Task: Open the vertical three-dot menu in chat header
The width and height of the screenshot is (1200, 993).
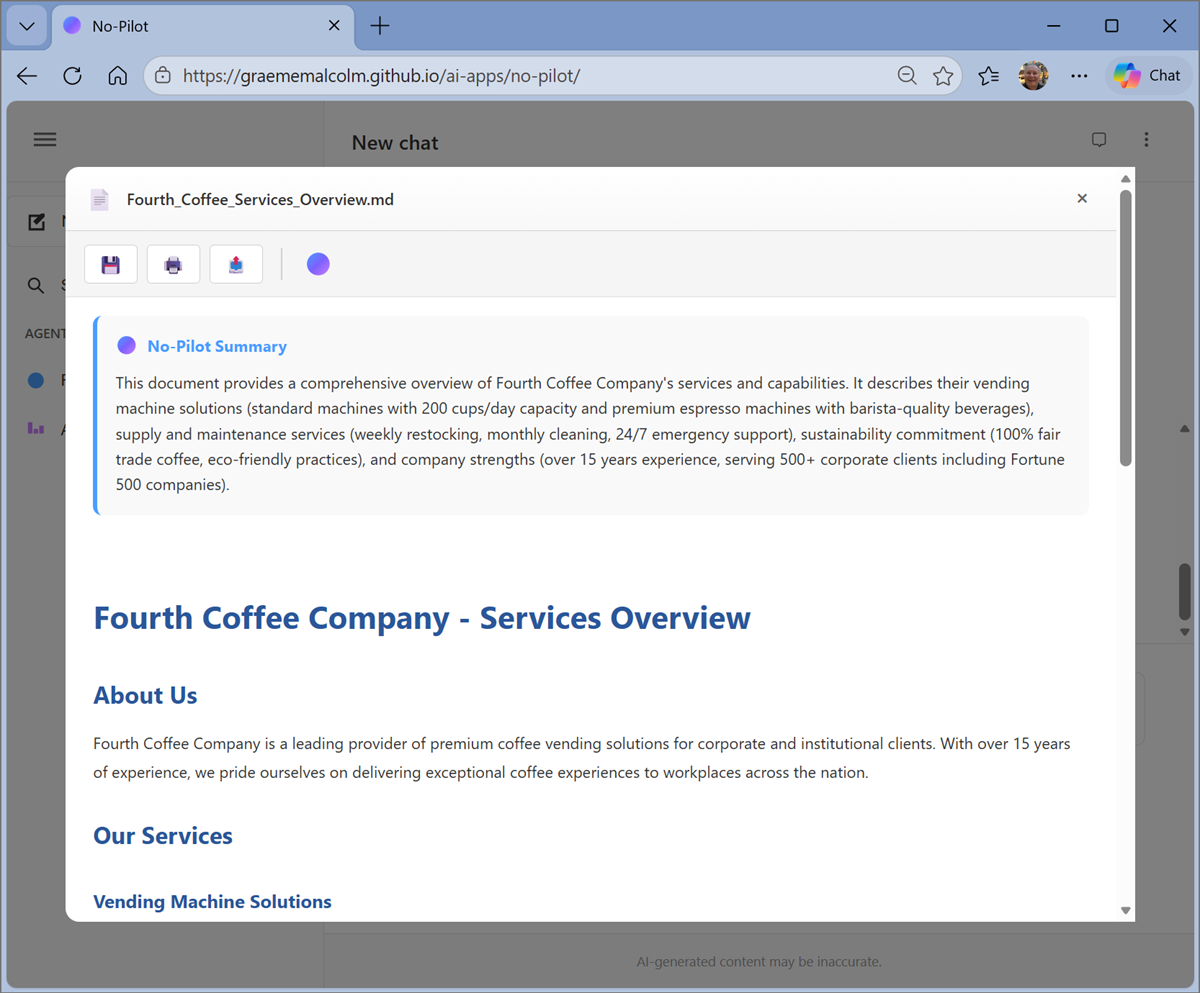Action: (x=1146, y=140)
